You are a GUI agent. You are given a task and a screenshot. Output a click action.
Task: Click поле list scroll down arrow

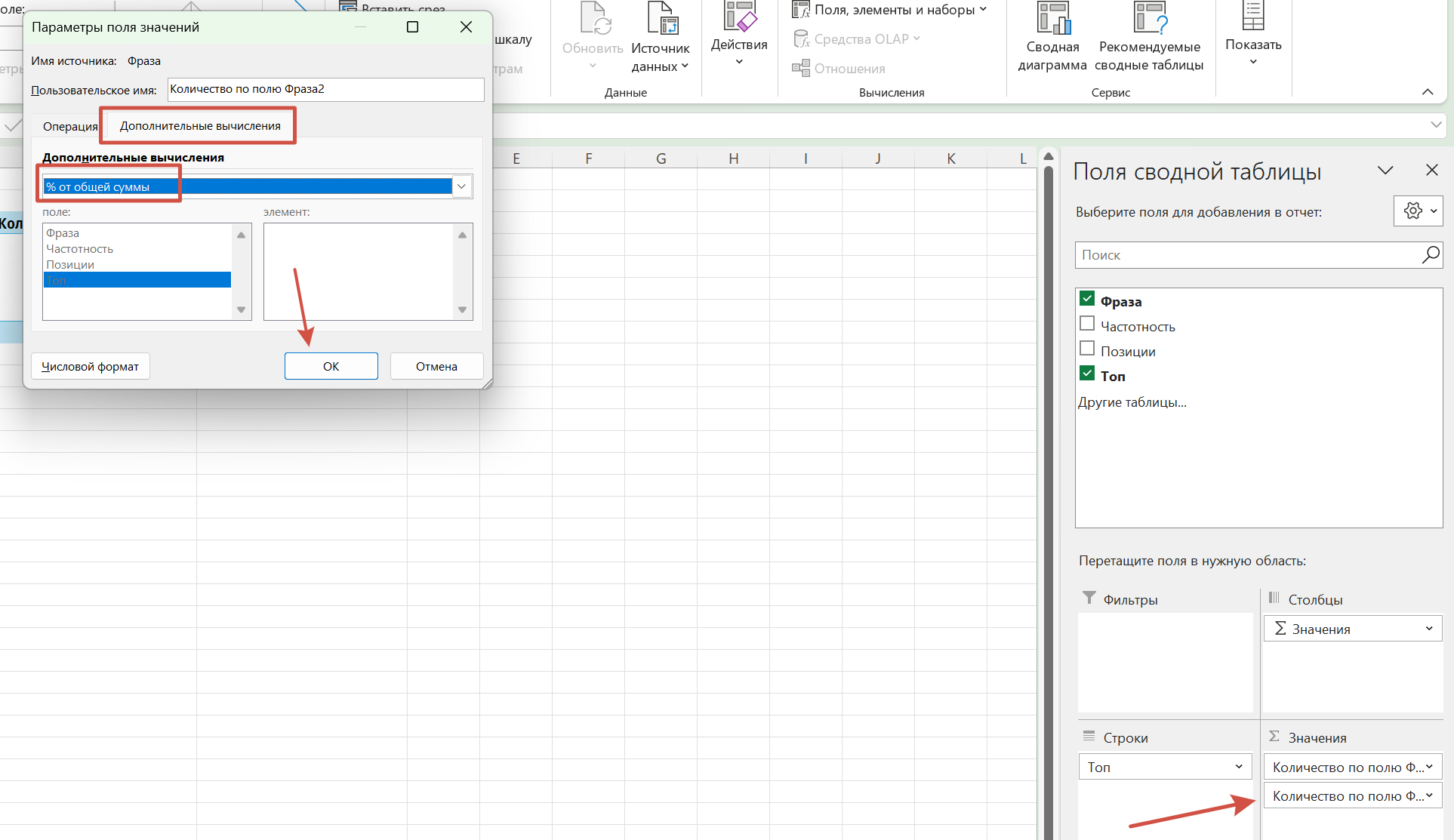(x=241, y=309)
